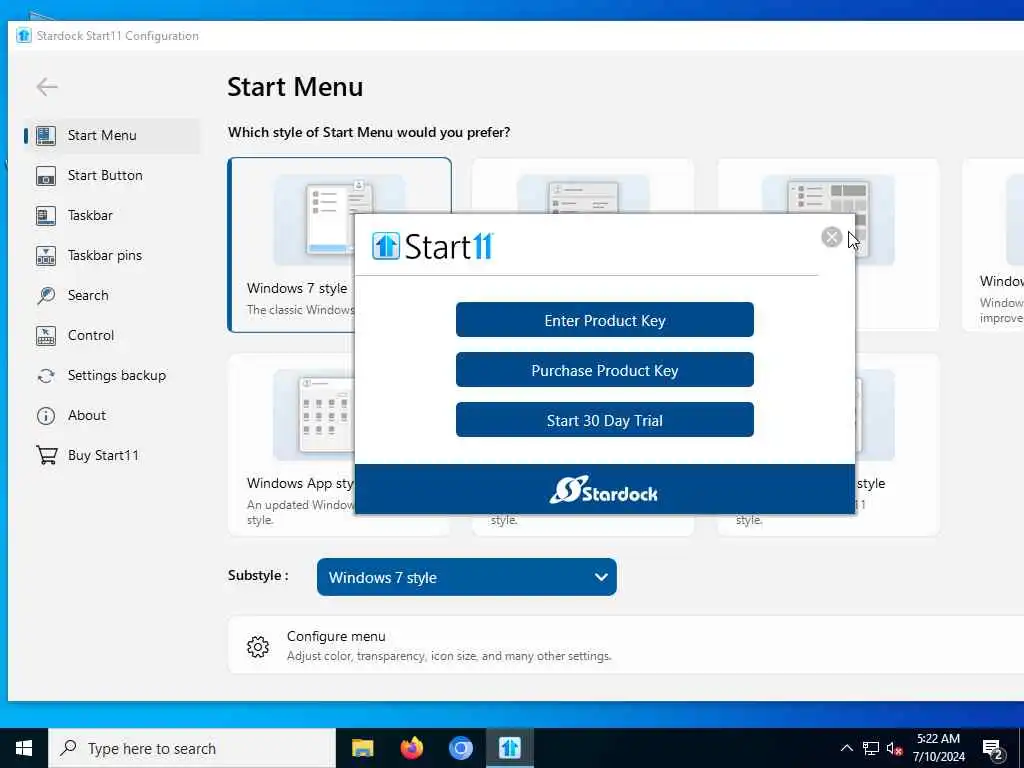Screen dimensions: 1024x768
Task: Click the Control keyboard sidebar icon
Action: 46,336
